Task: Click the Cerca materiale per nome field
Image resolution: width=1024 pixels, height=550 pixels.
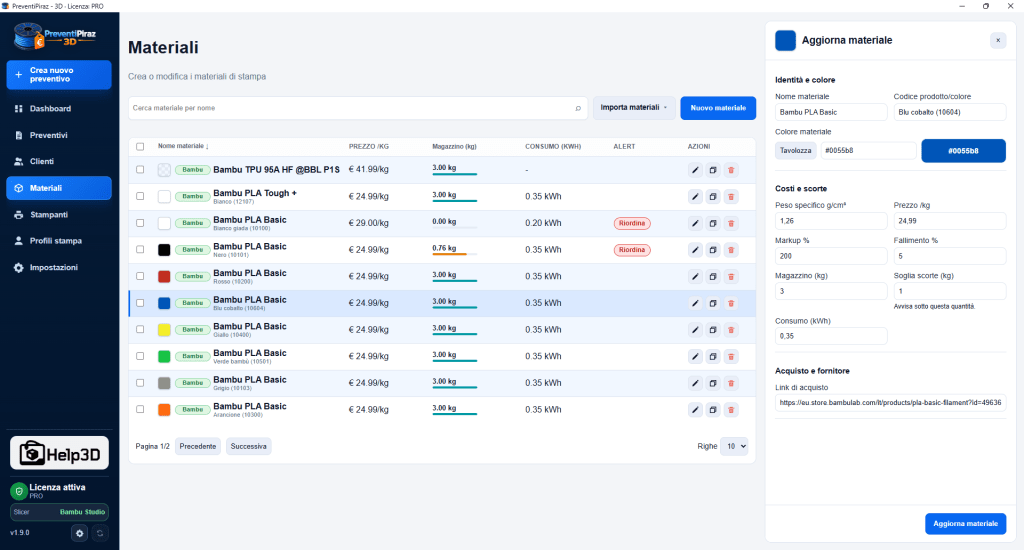Action: (358, 108)
